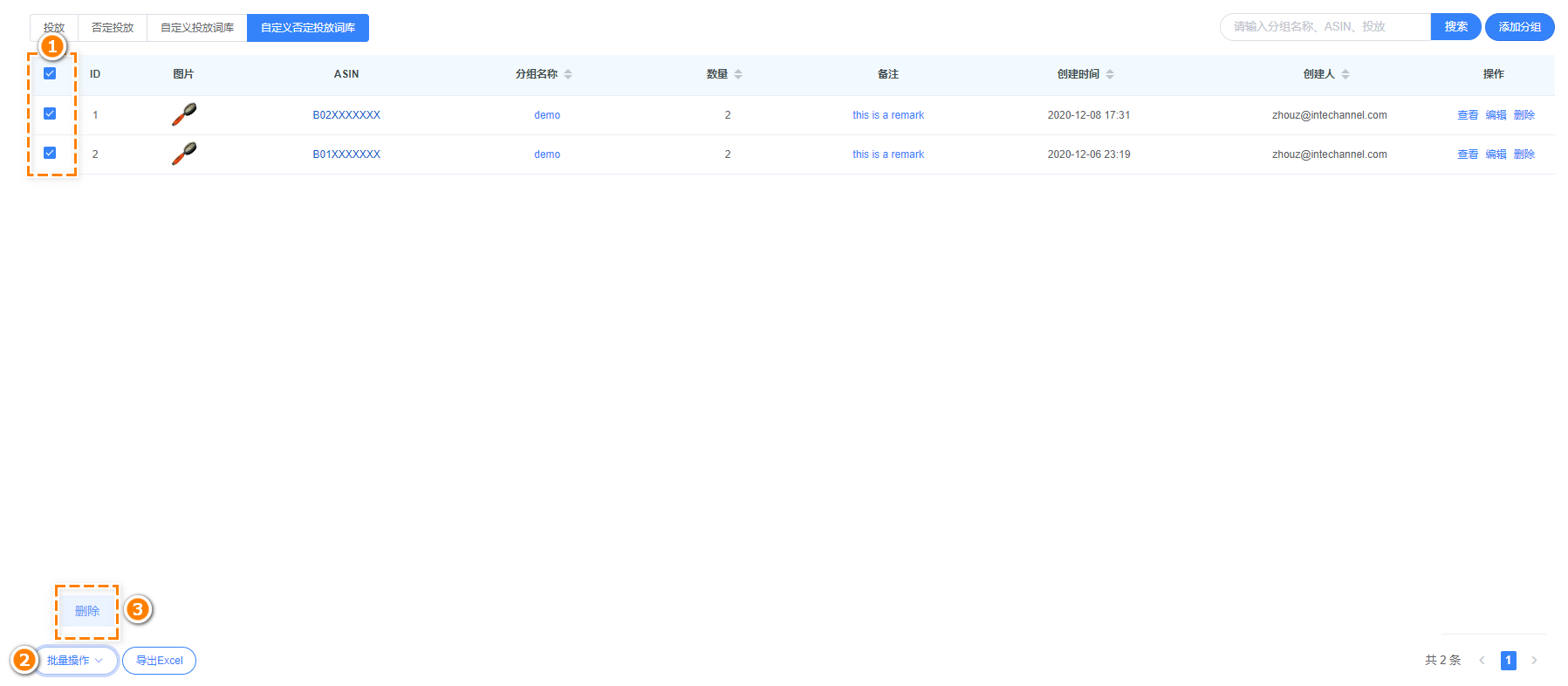Click the 共 2 条 total count text
The height and width of the screenshot is (686, 1568).
pyautogui.click(x=1443, y=661)
